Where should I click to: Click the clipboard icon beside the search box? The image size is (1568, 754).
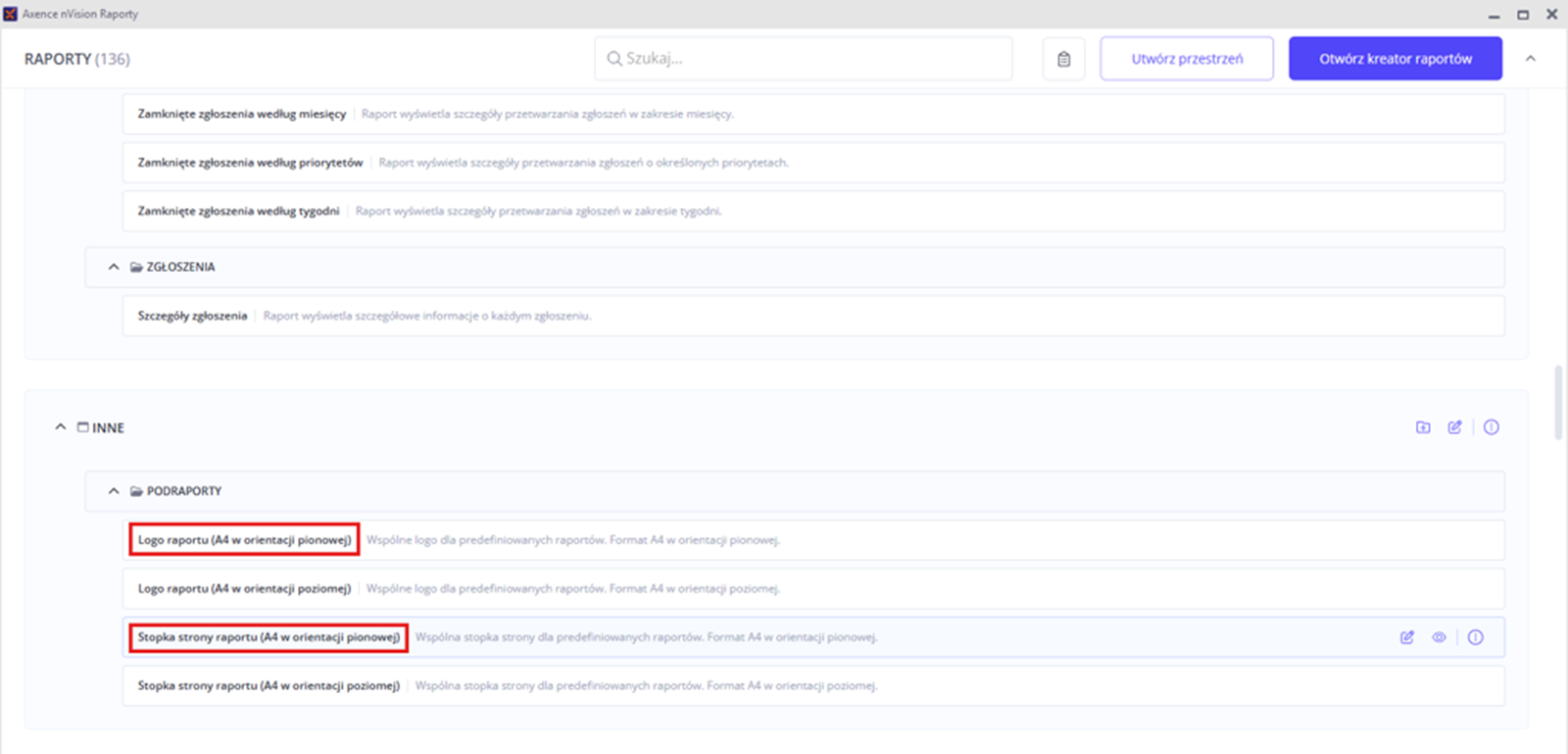(1063, 59)
